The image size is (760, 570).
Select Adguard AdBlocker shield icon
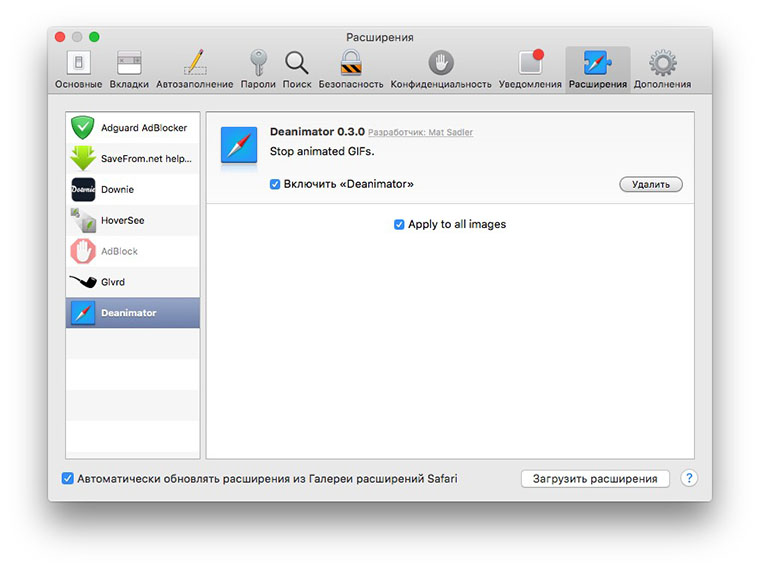pos(83,127)
